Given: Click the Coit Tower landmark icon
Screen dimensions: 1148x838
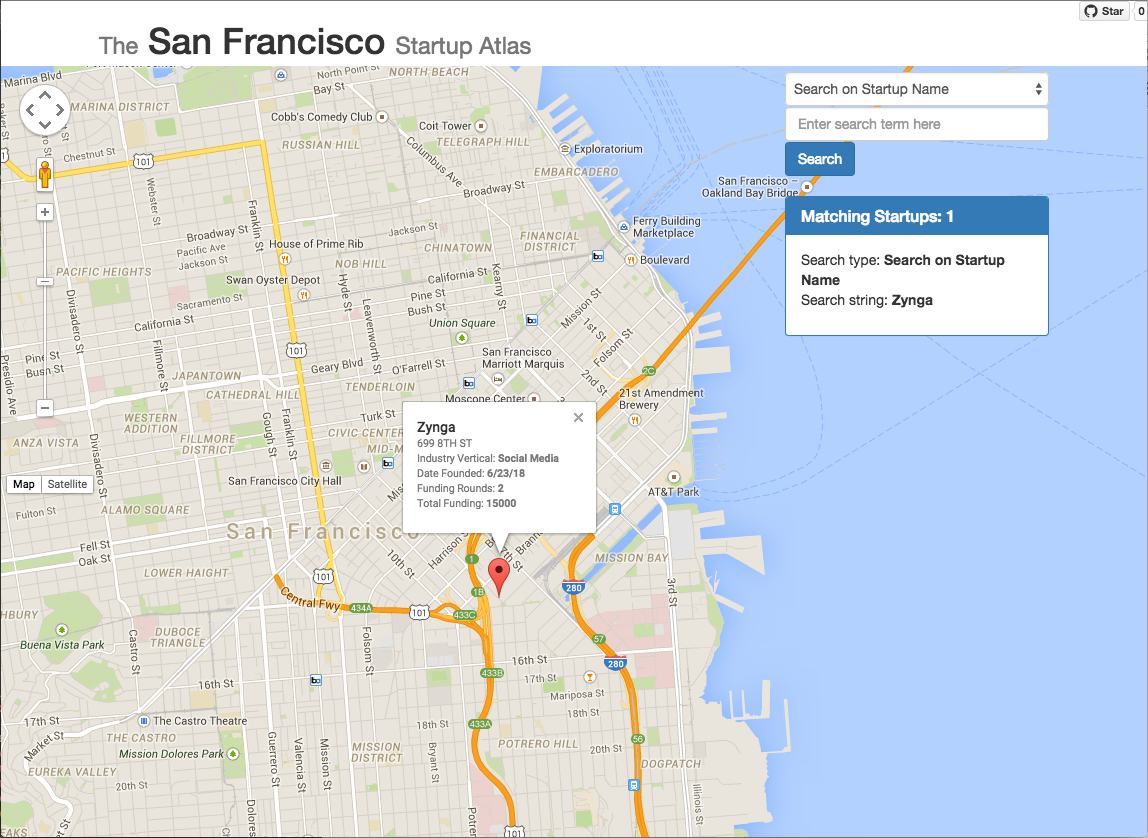Looking at the screenshot, I should point(481,126).
